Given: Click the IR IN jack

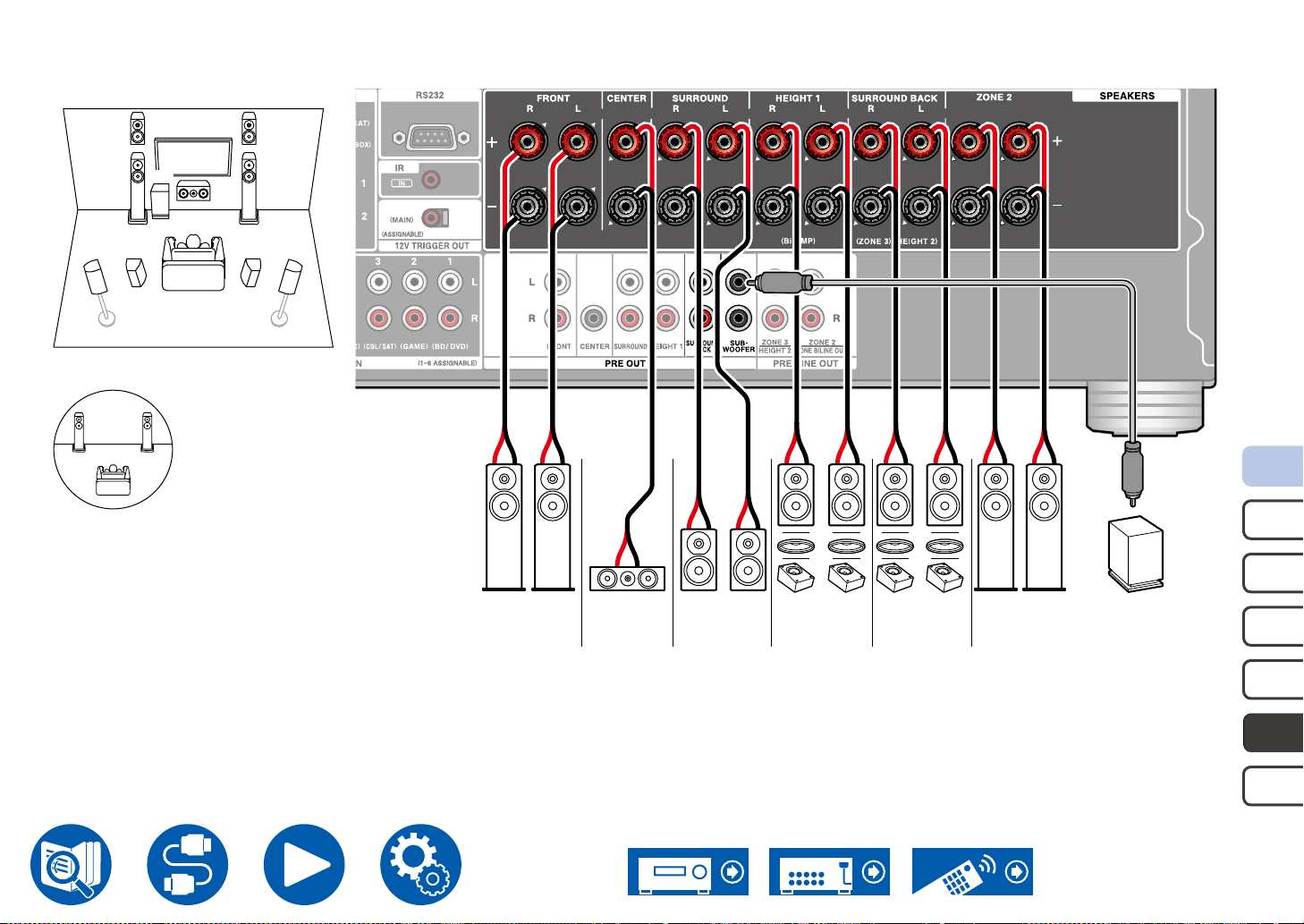Looking at the screenshot, I should (x=431, y=181).
